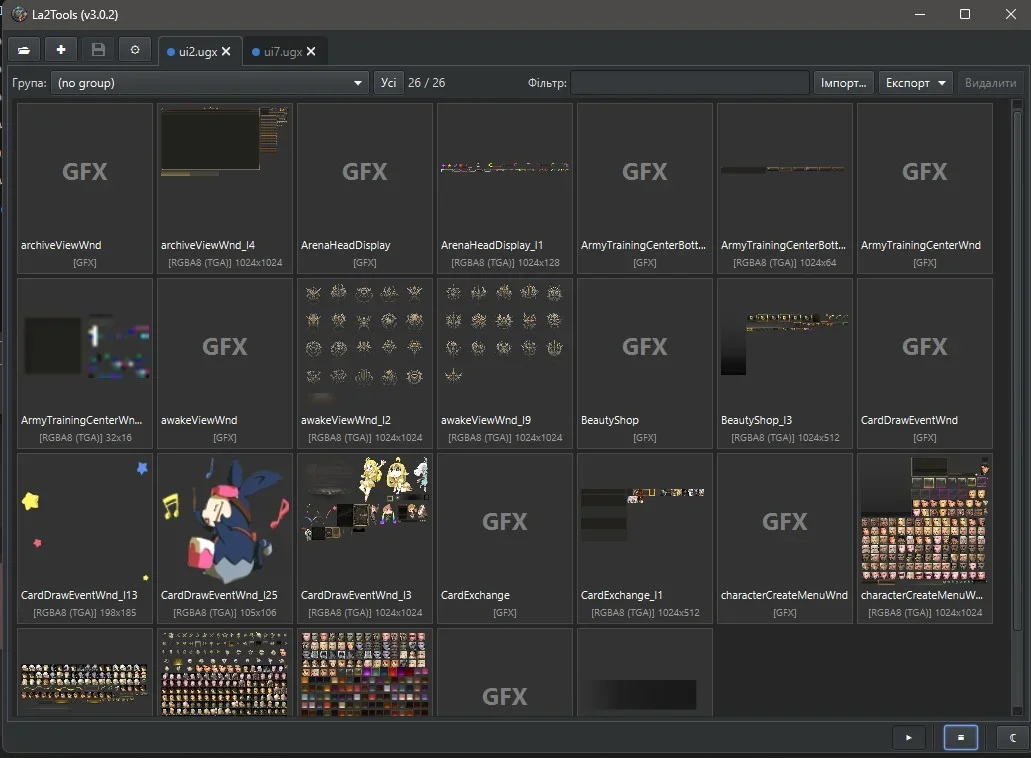
Task: Close the ui7.ugx tab
Action: (x=311, y=51)
